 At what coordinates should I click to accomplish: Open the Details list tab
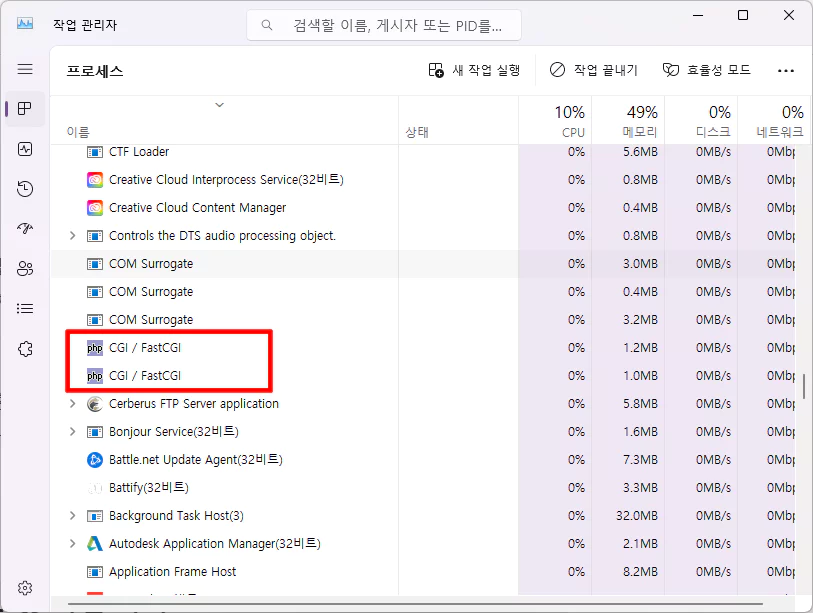[x=25, y=309]
